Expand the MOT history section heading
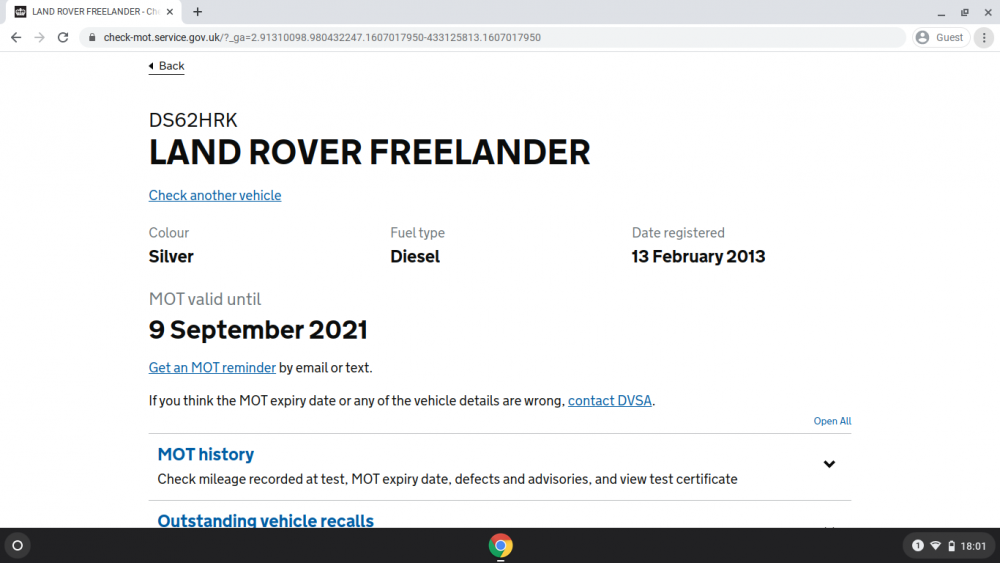1000x563 pixels. pyautogui.click(x=205, y=455)
